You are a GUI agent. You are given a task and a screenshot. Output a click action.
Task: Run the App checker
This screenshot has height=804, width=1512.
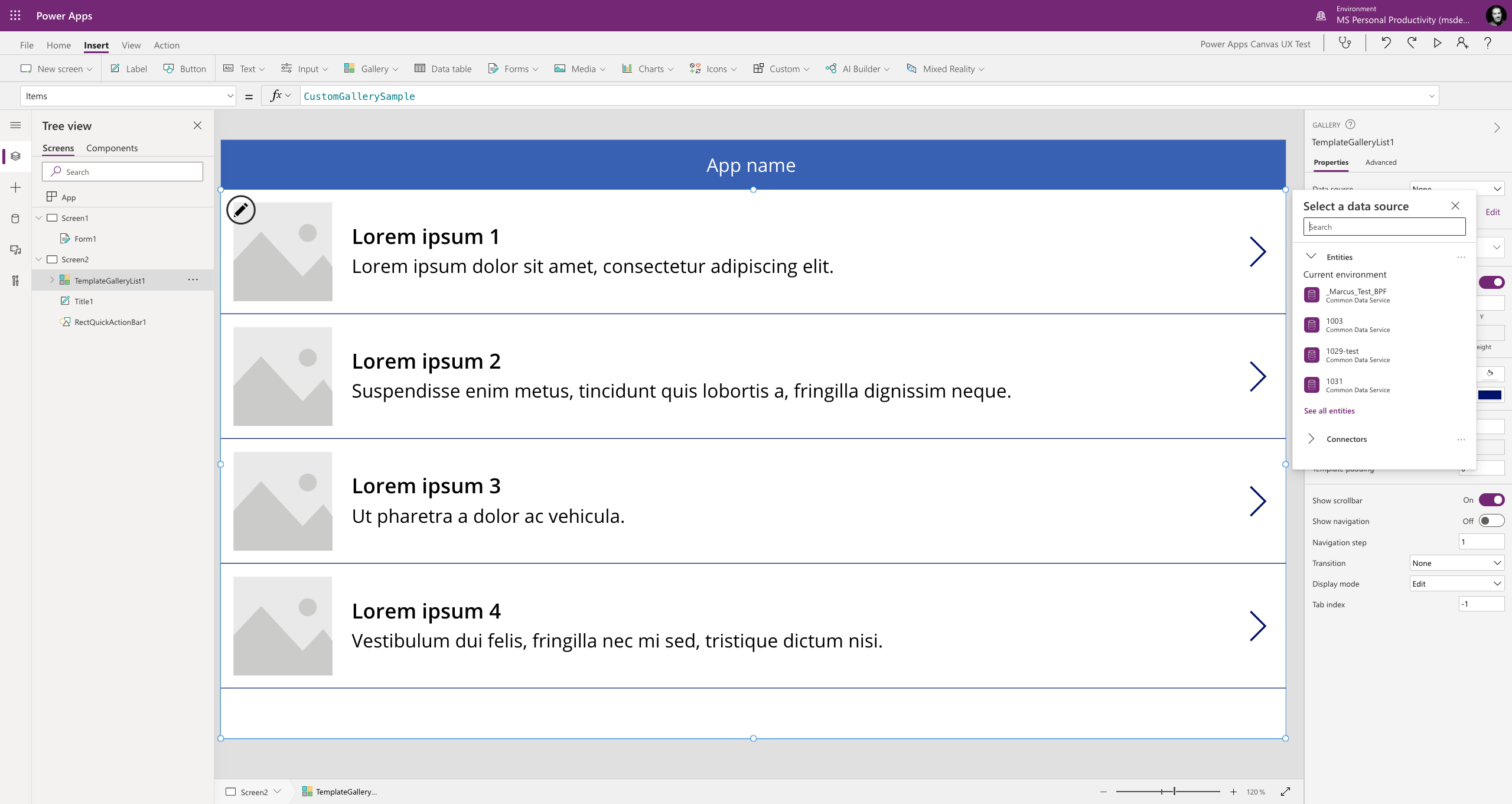(x=1345, y=43)
